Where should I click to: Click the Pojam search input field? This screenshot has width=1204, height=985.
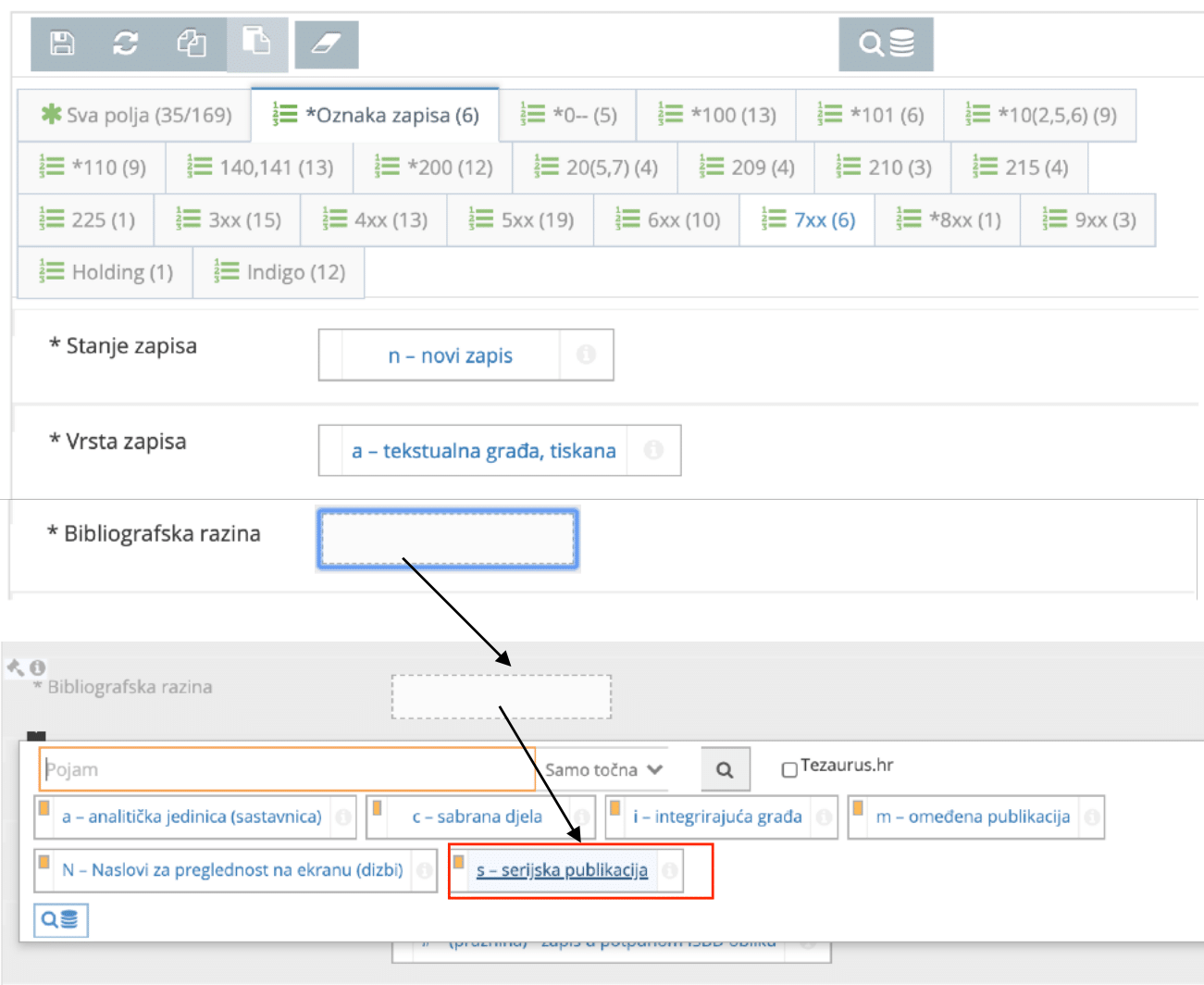click(x=278, y=768)
